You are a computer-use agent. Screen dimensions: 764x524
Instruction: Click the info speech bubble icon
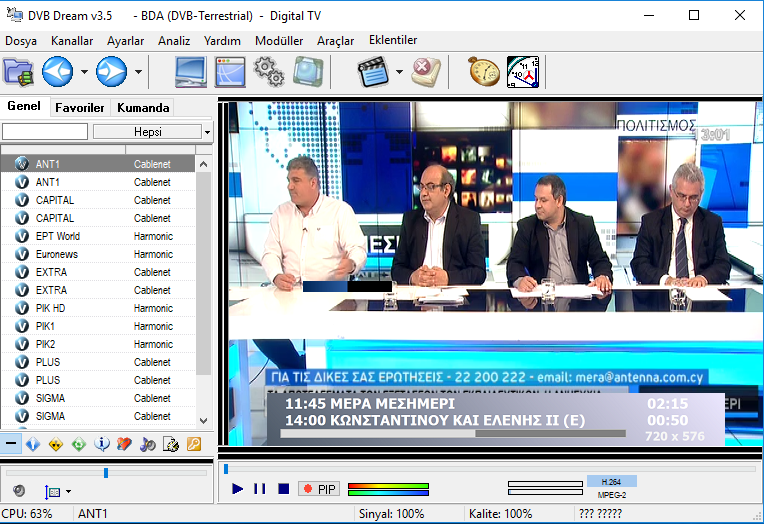(102, 444)
